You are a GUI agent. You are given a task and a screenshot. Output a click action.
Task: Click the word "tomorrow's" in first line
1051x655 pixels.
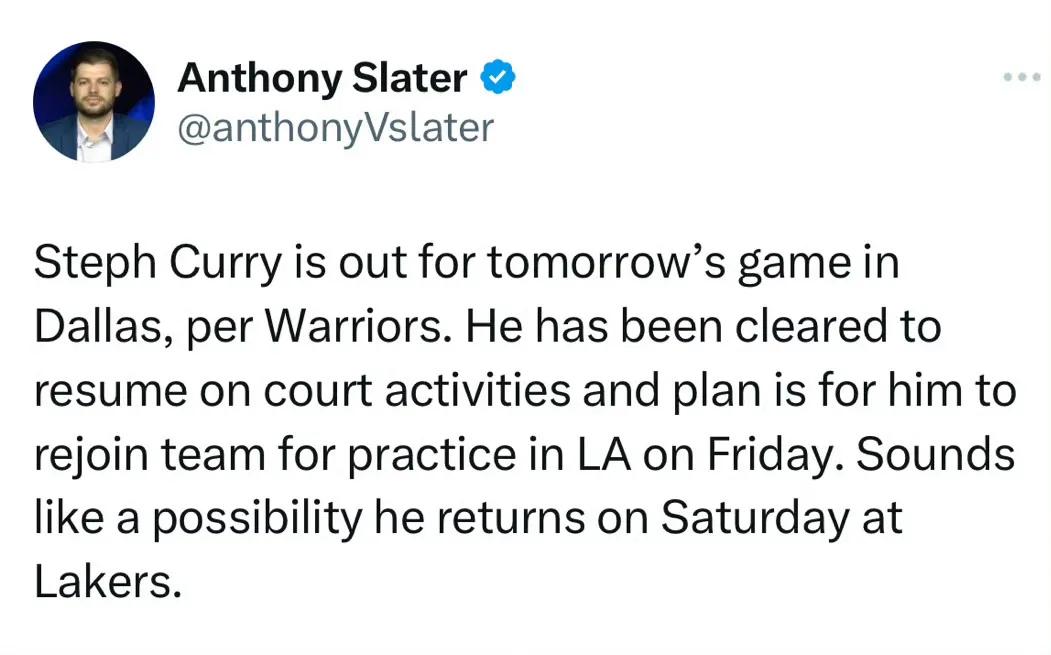tap(607, 263)
